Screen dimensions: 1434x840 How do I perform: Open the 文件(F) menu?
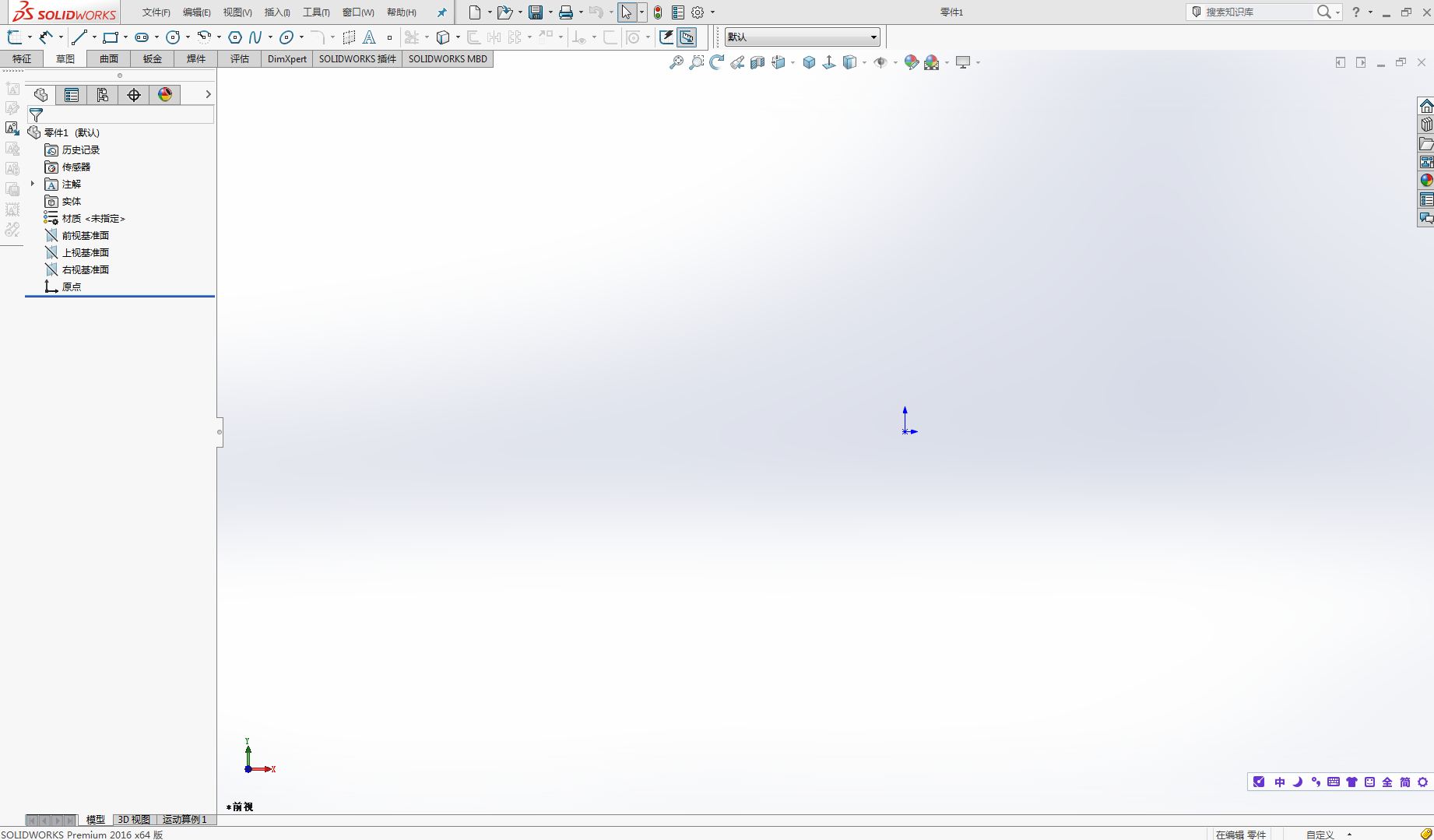coord(156,12)
